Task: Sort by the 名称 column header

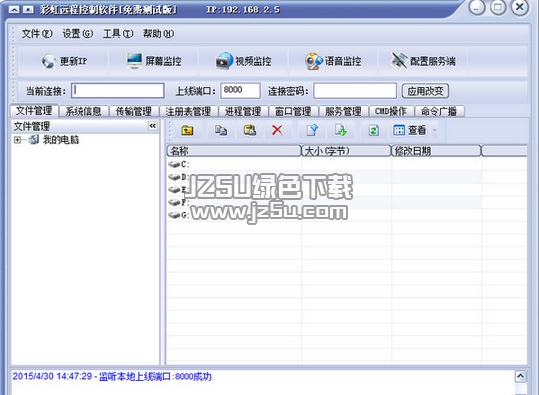Action: 234,151
